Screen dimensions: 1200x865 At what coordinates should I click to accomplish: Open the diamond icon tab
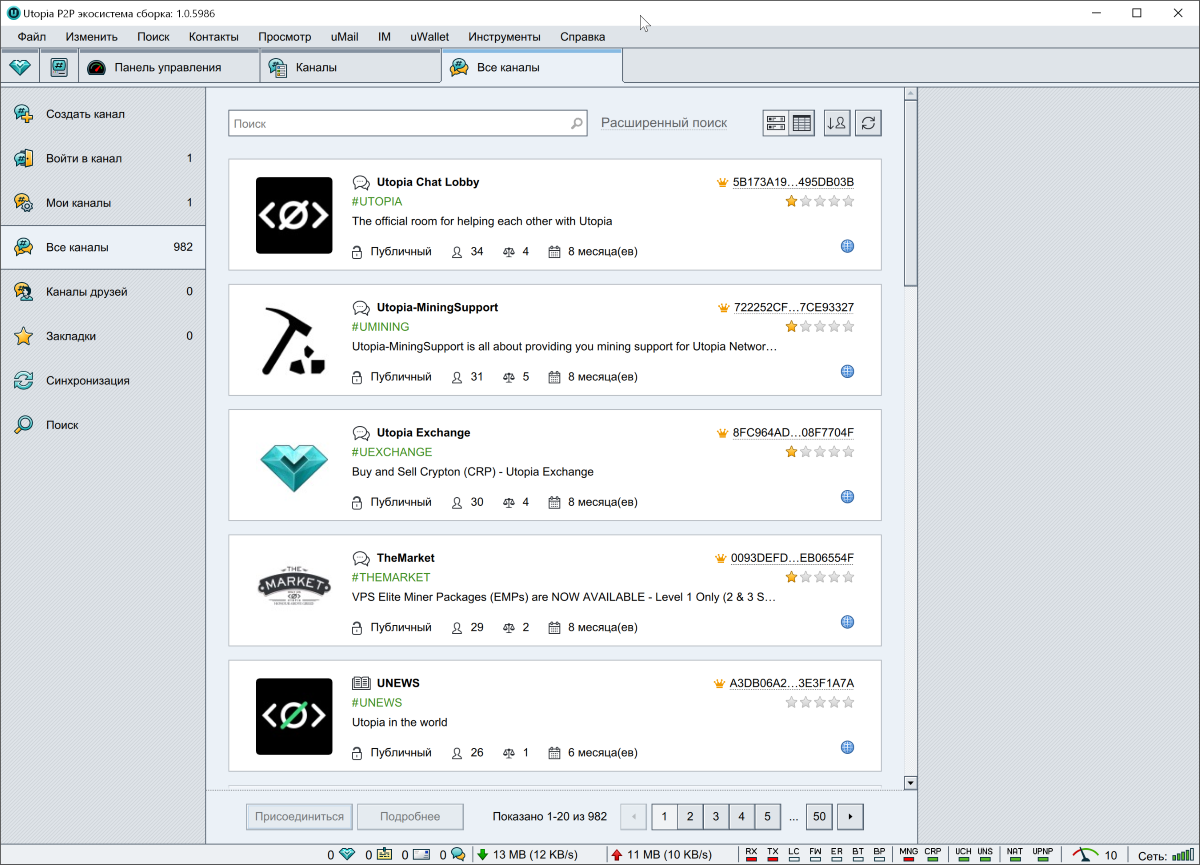coord(20,67)
